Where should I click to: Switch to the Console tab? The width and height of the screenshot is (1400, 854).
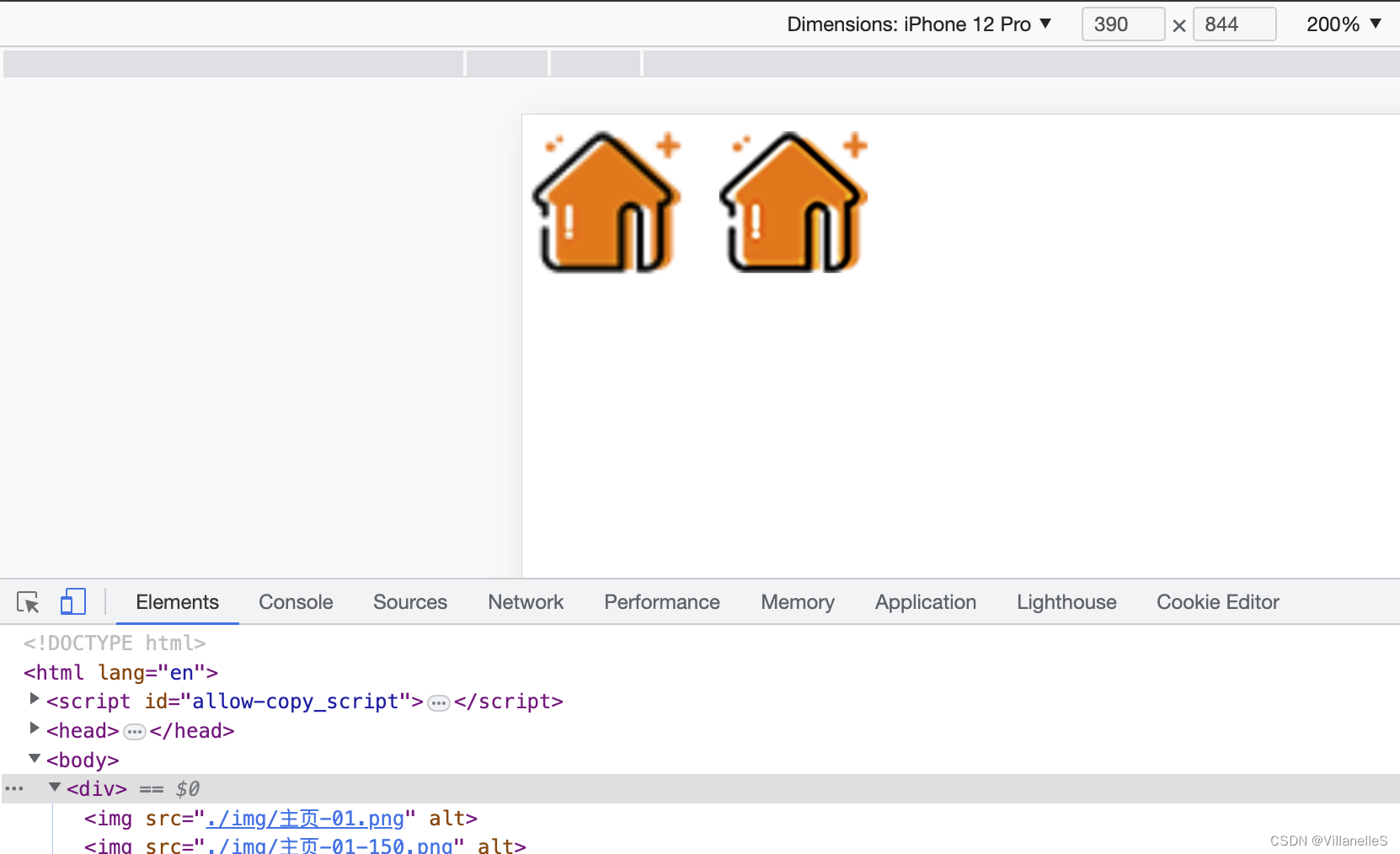296,602
